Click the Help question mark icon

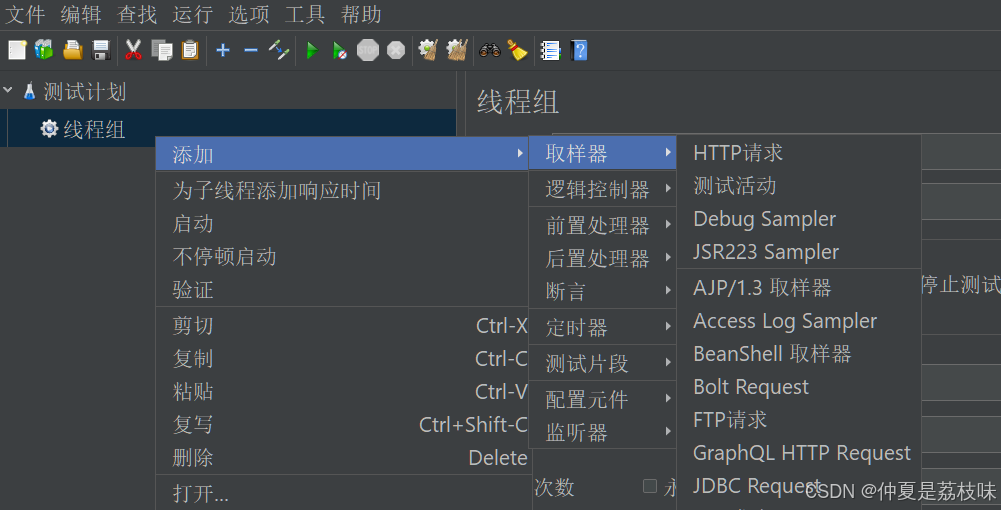point(578,50)
